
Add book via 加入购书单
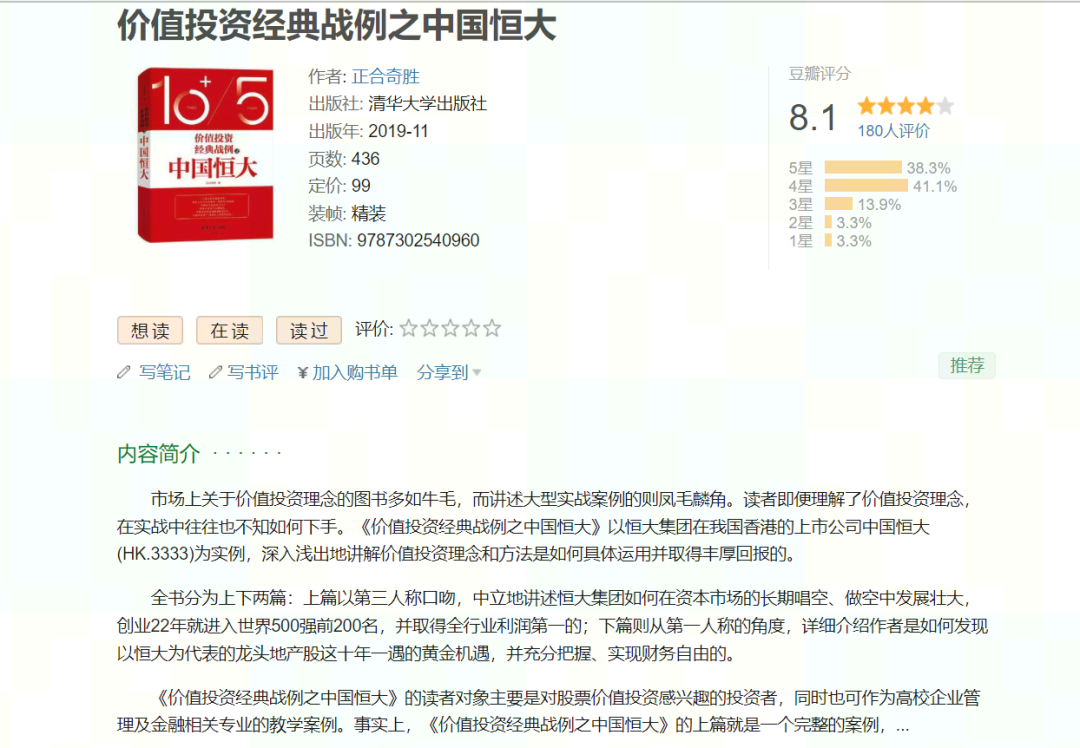(x=355, y=373)
